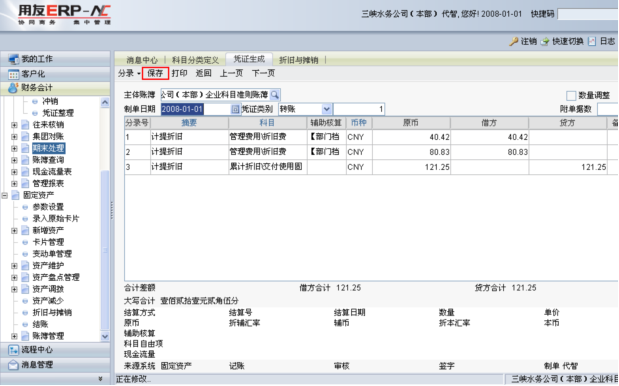The width and height of the screenshot is (619, 386).
Task: Select 录入原始卡片 in the tree
Action: click(56, 219)
